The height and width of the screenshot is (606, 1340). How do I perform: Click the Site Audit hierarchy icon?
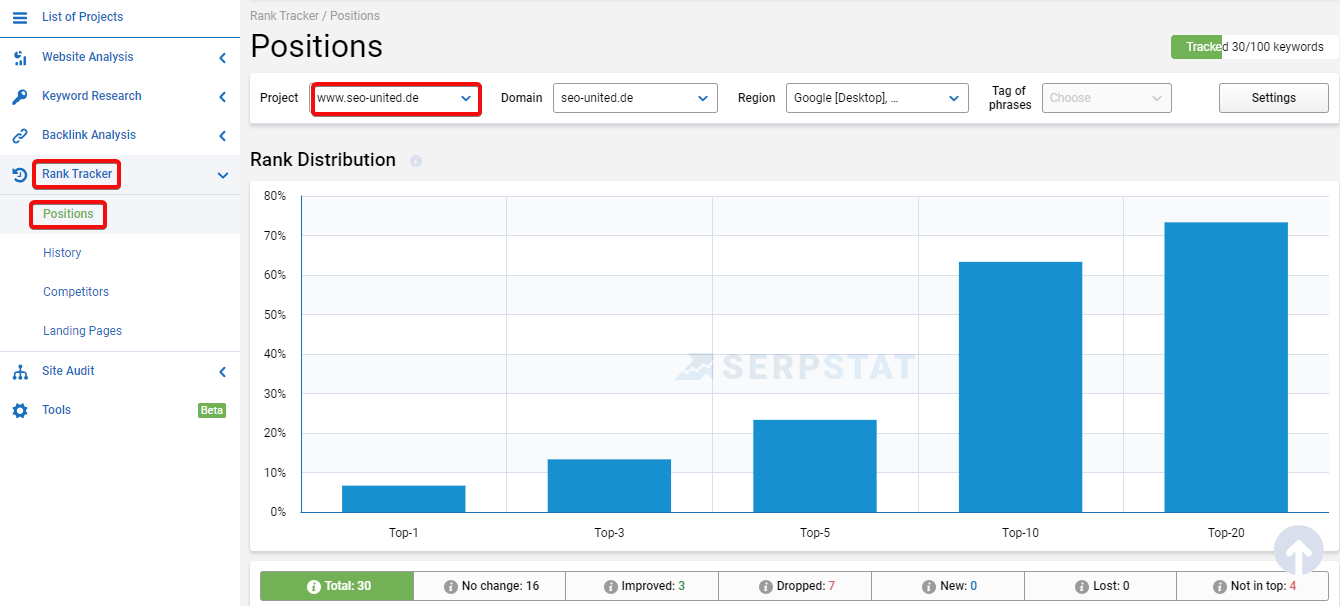click(20, 372)
